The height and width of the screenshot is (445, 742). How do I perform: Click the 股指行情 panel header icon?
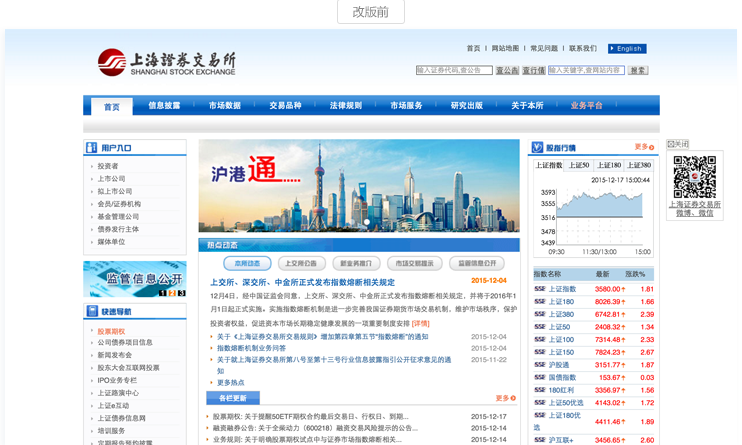[x=537, y=147]
